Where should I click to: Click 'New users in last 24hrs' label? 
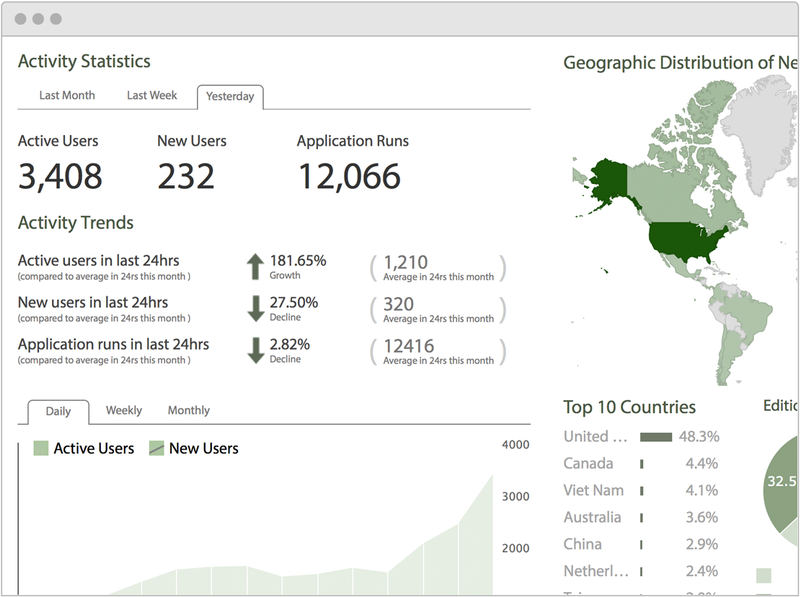(x=93, y=303)
